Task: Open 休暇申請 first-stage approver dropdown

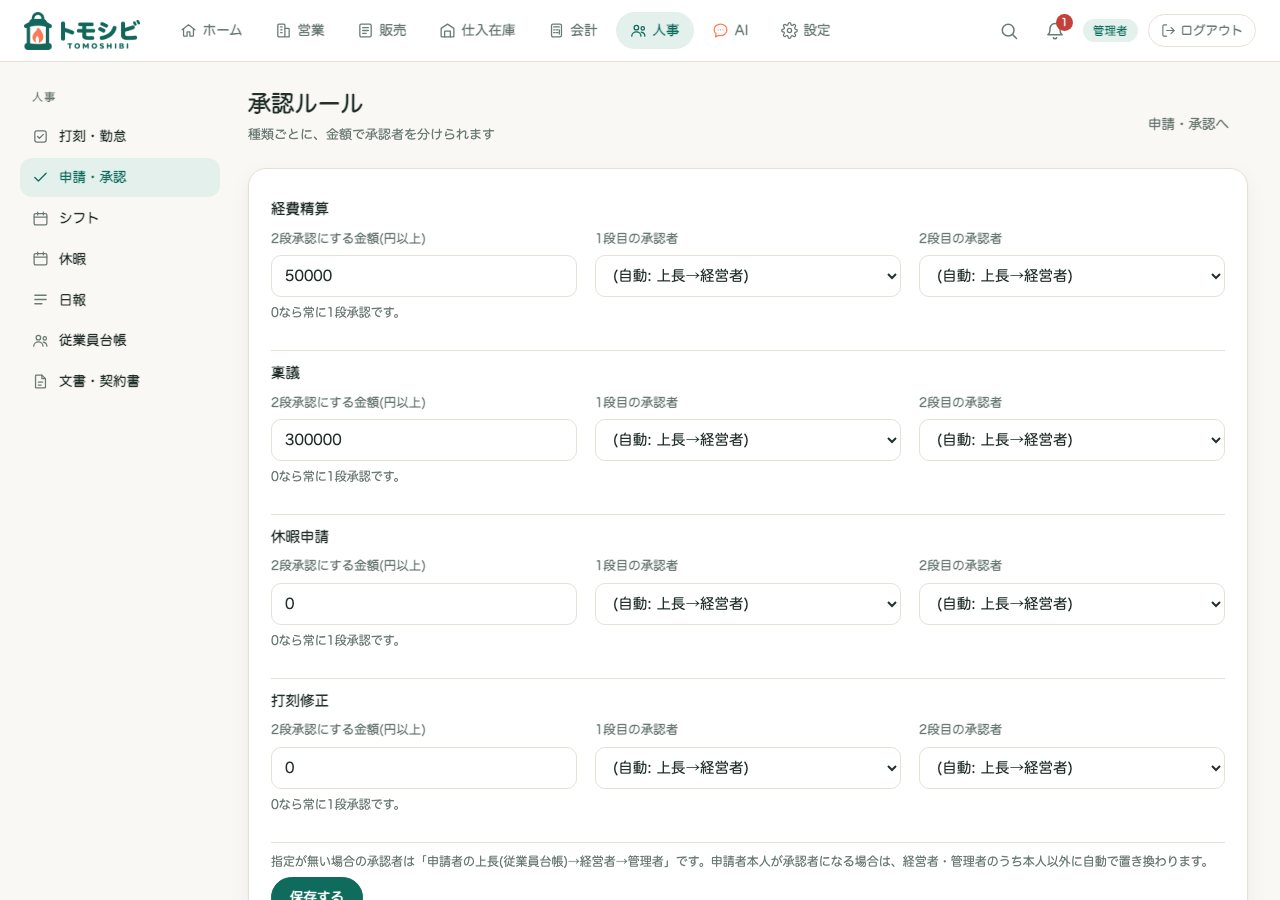Action: tap(748, 604)
